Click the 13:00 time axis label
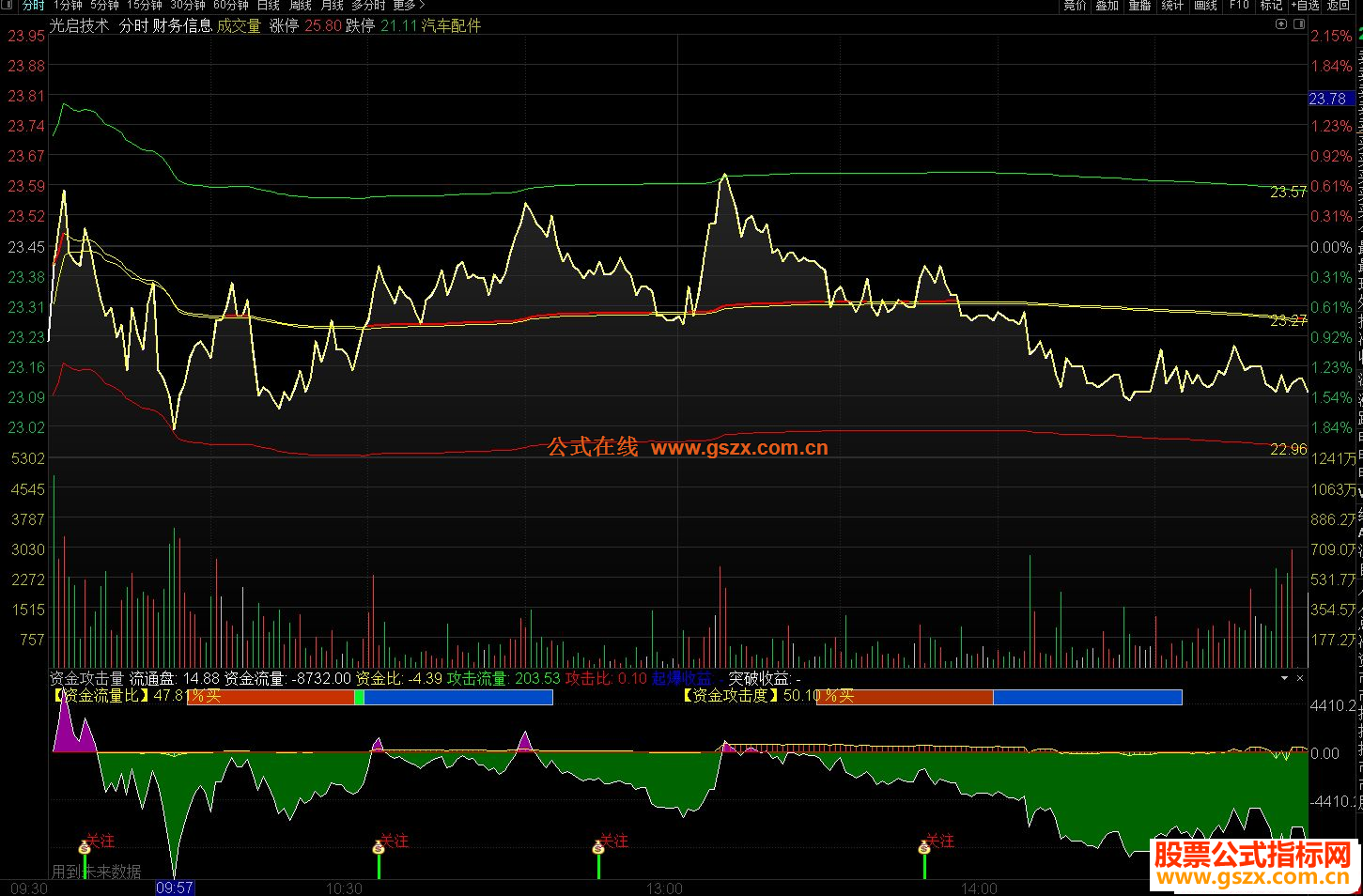 (664, 888)
